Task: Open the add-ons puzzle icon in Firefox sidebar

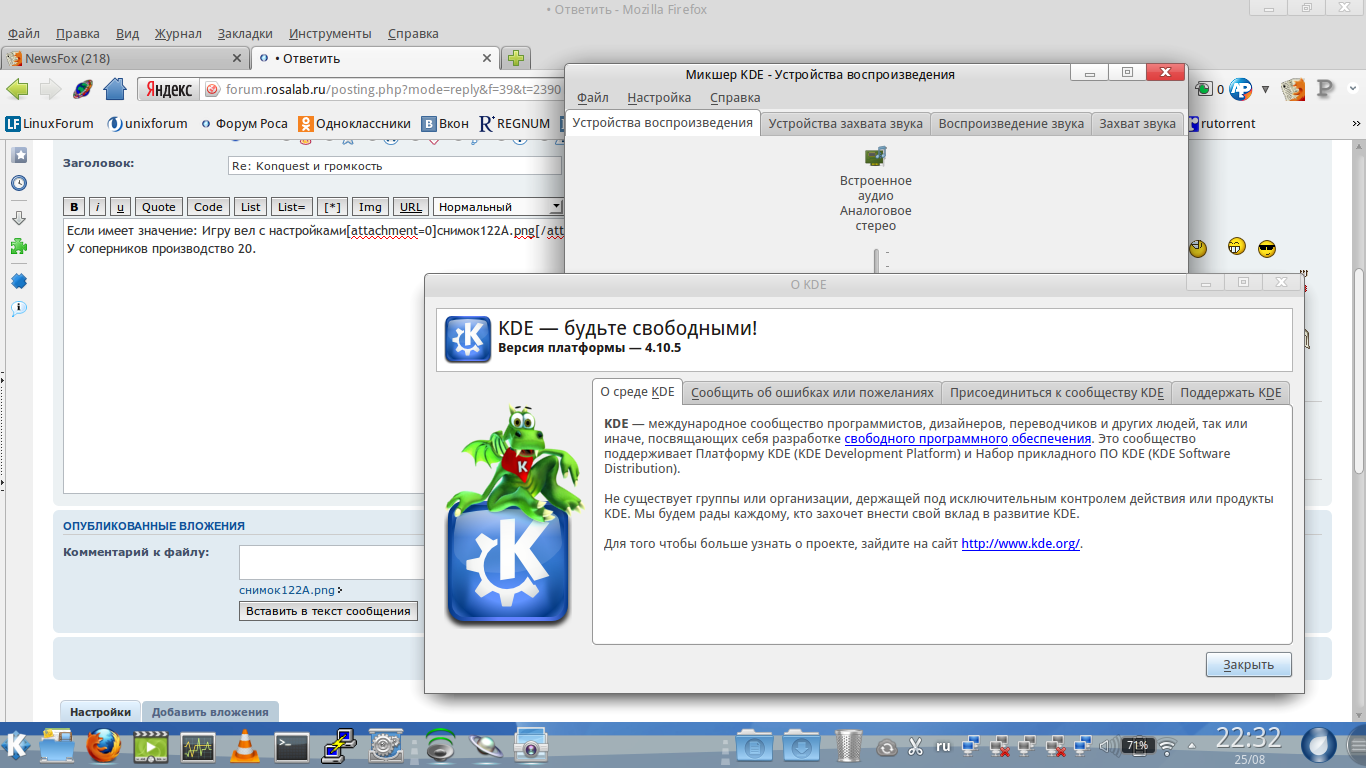Action: click(x=19, y=246)
